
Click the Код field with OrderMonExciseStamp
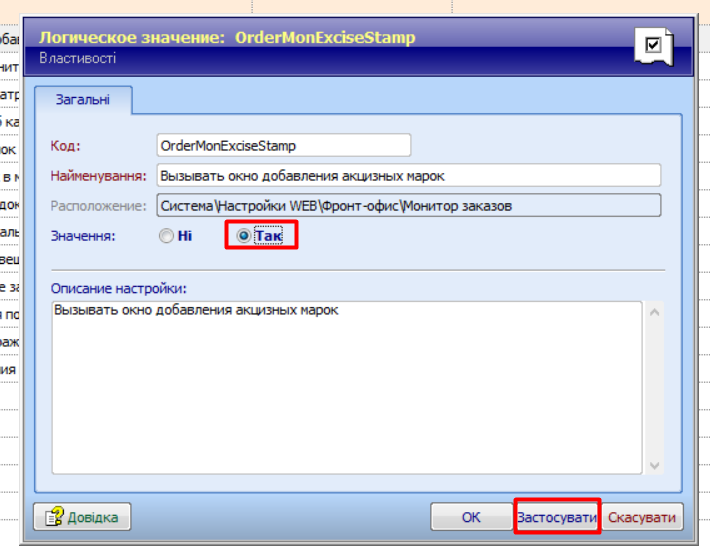[284, 145]
